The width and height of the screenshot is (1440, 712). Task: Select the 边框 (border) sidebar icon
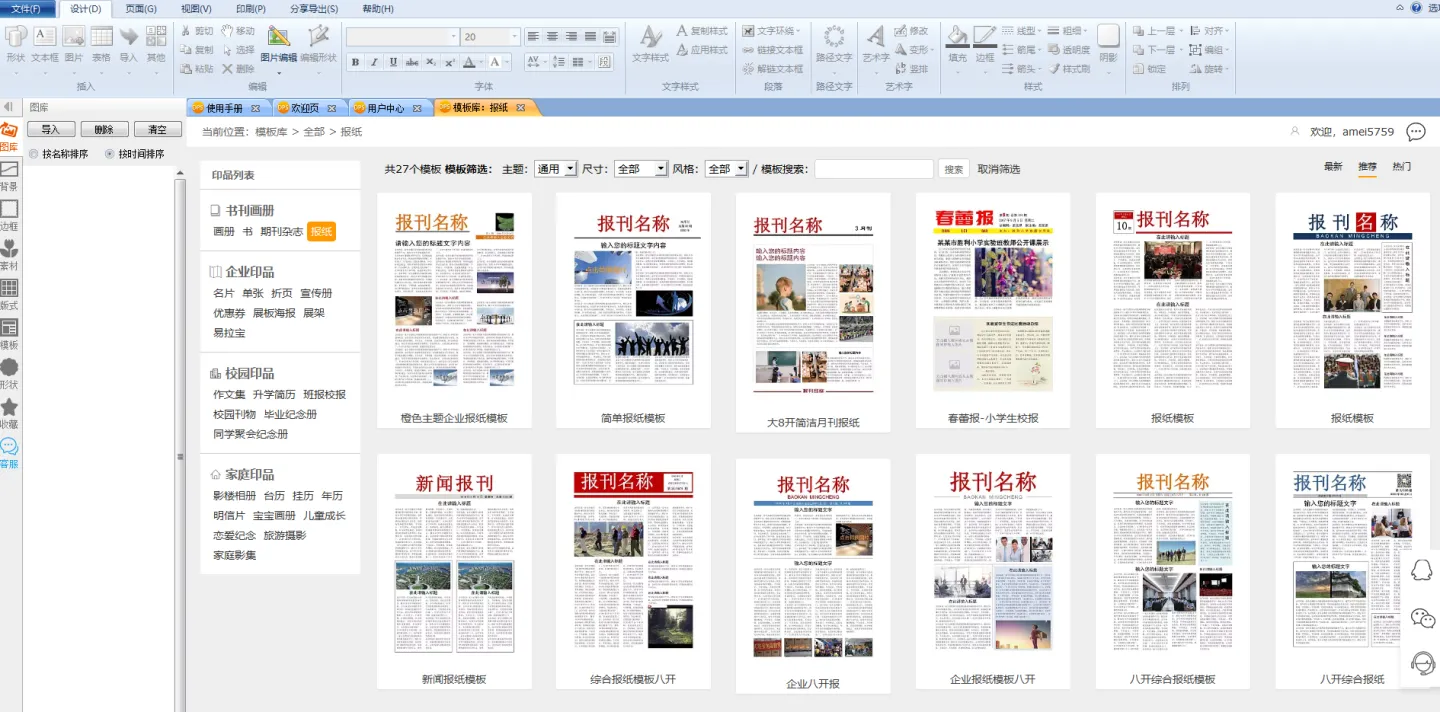click(9, 213)
